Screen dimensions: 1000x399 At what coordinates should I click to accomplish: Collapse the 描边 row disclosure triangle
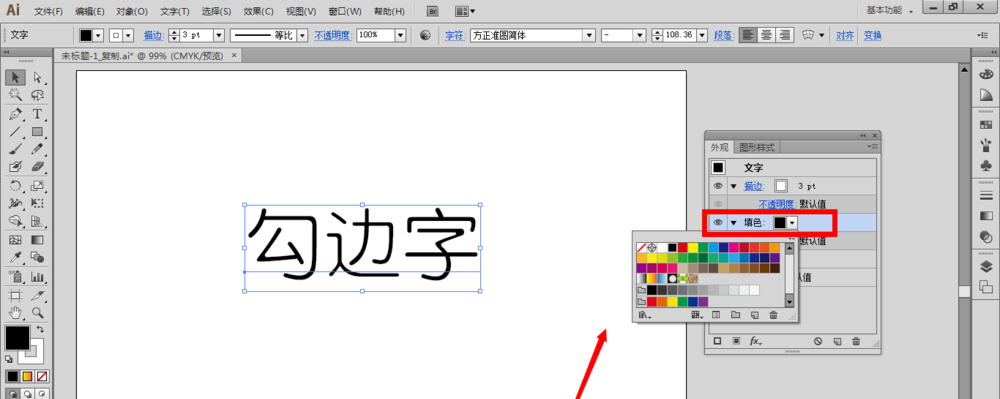[x=733, y=186]
